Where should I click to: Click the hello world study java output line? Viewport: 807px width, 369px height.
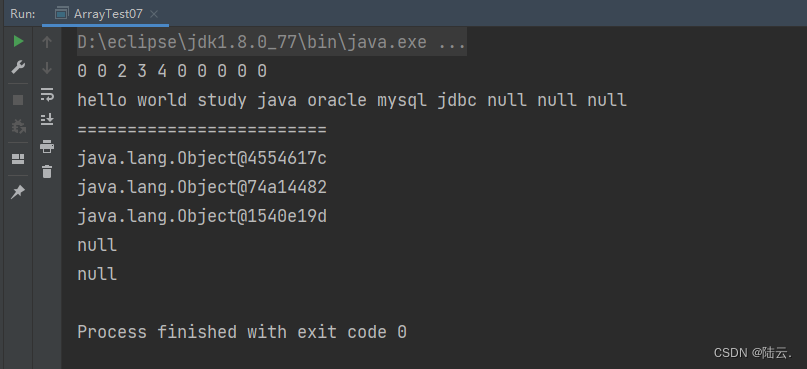[352, 100]
